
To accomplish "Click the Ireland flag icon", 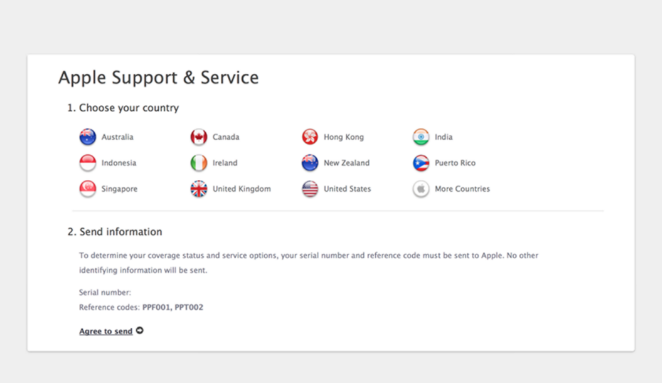I will [x=199, y=163].
